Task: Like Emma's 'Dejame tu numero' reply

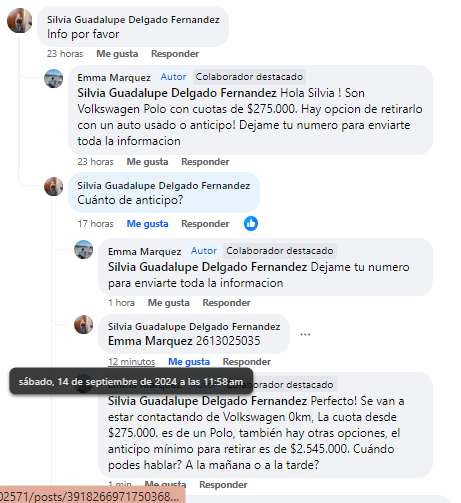Action: click(169, 303)
